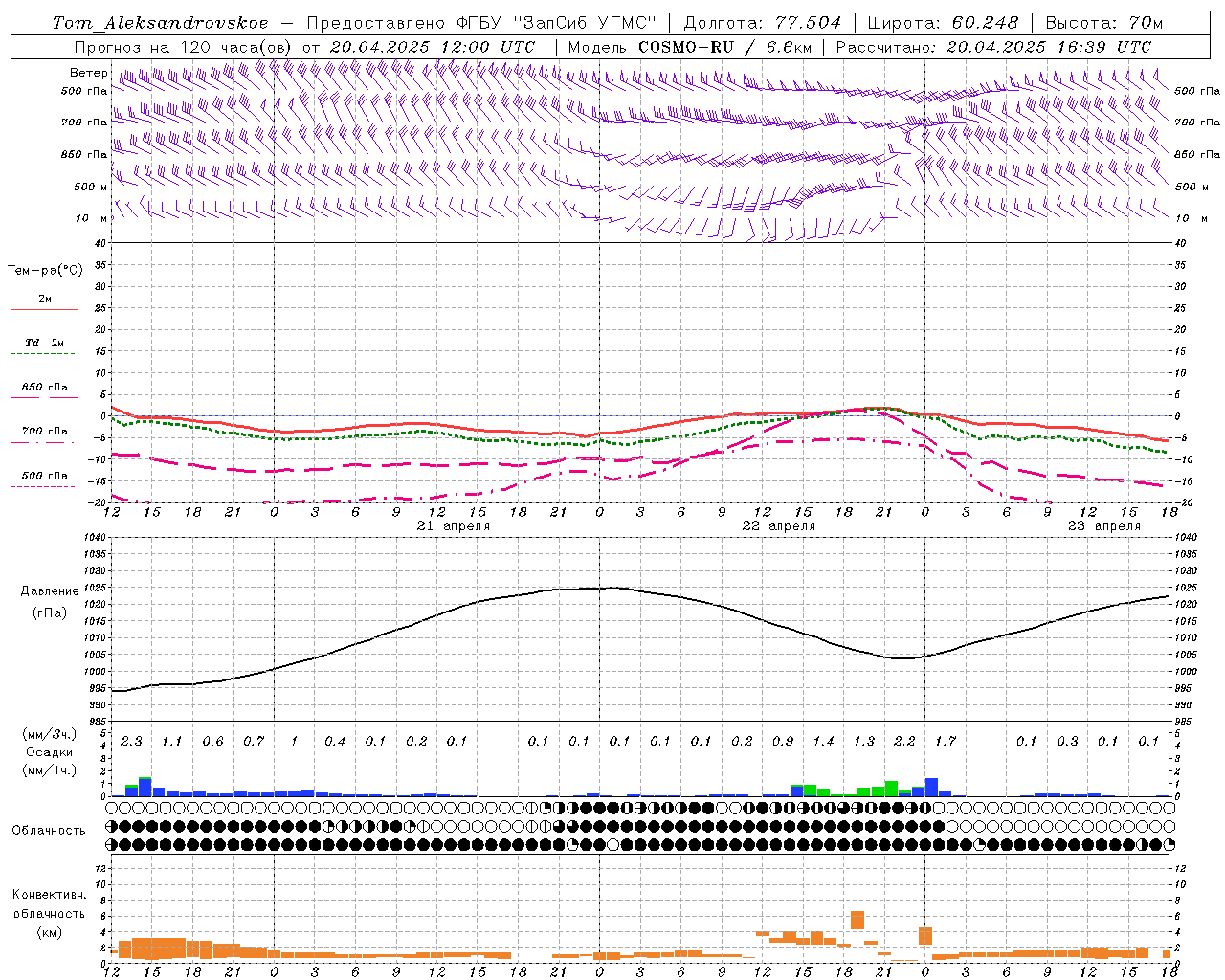Click the 500 м wind level label on the left
This screenshot has height=980, width=1225.
pyautogui.click(x=90, y=187)
